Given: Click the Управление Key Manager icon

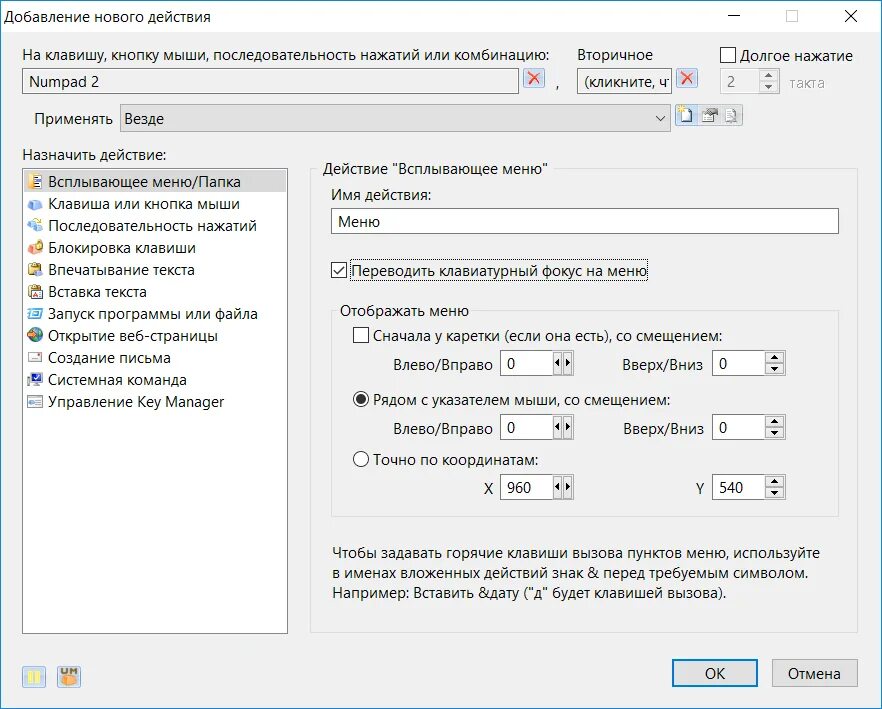Looking at the screenshot, I should point(35,402).
